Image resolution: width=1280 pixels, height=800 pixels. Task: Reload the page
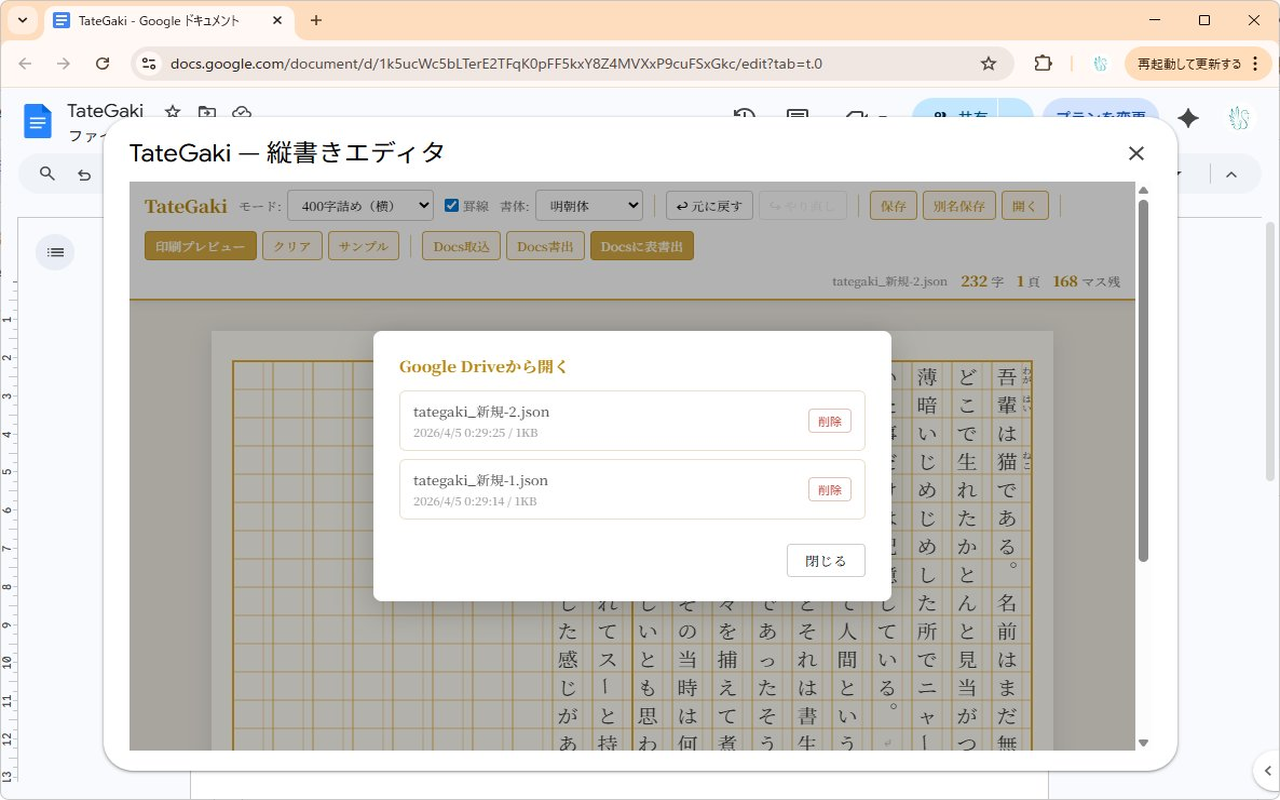[x=102, y=63]
